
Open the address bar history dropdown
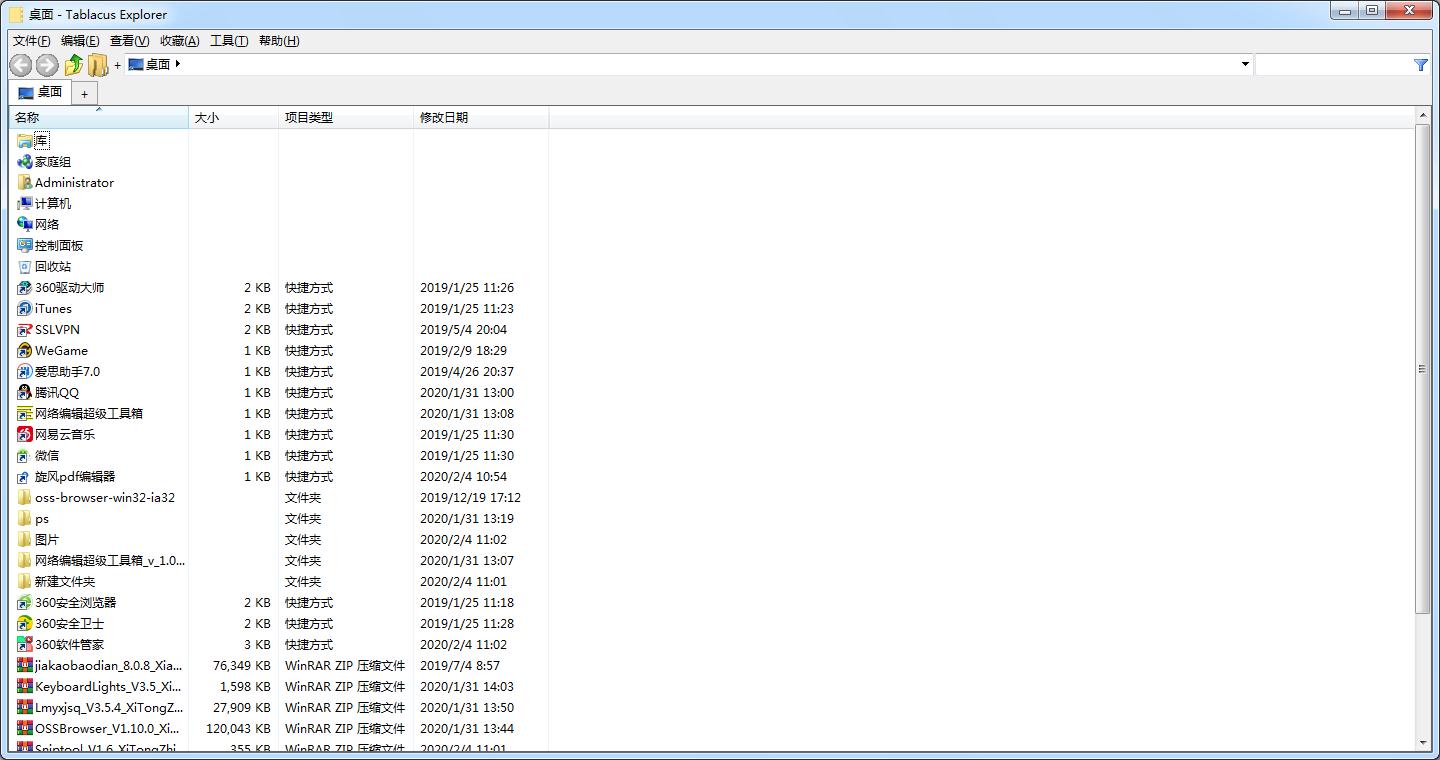point(1245,65)
